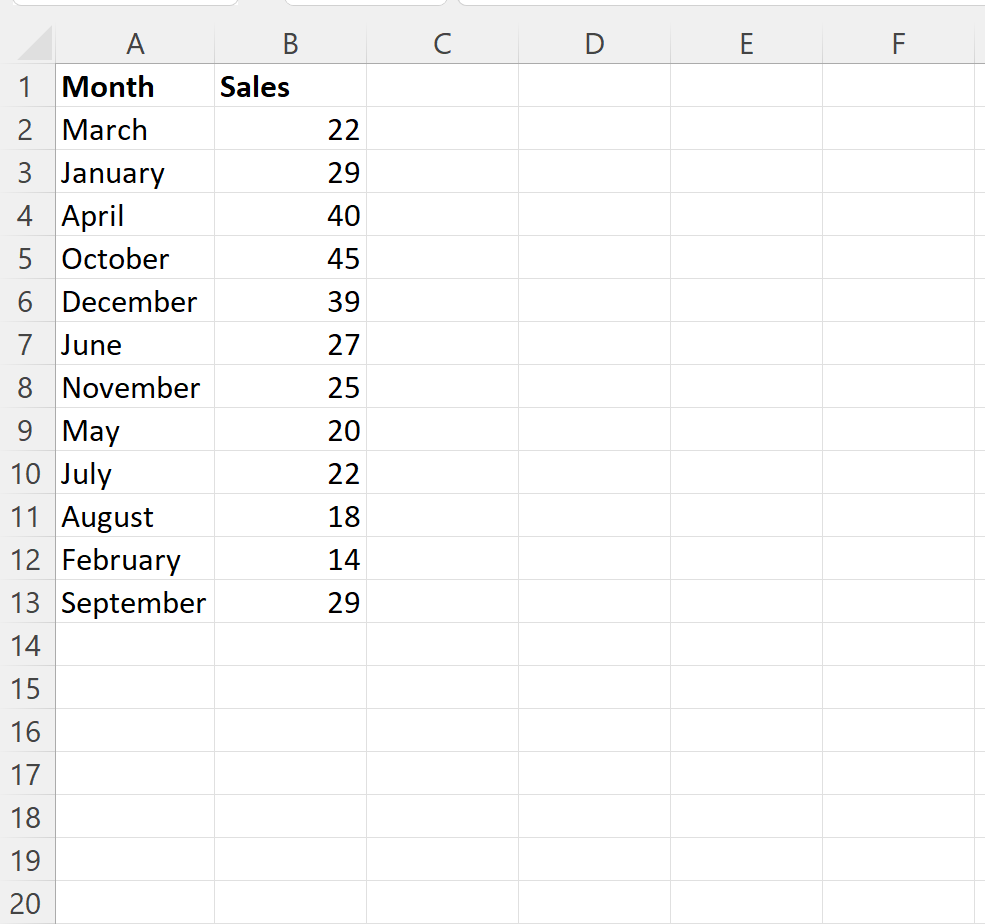Click the Sales header cell
The height and width of the screenshot is (924, 985).
point(290,85)
